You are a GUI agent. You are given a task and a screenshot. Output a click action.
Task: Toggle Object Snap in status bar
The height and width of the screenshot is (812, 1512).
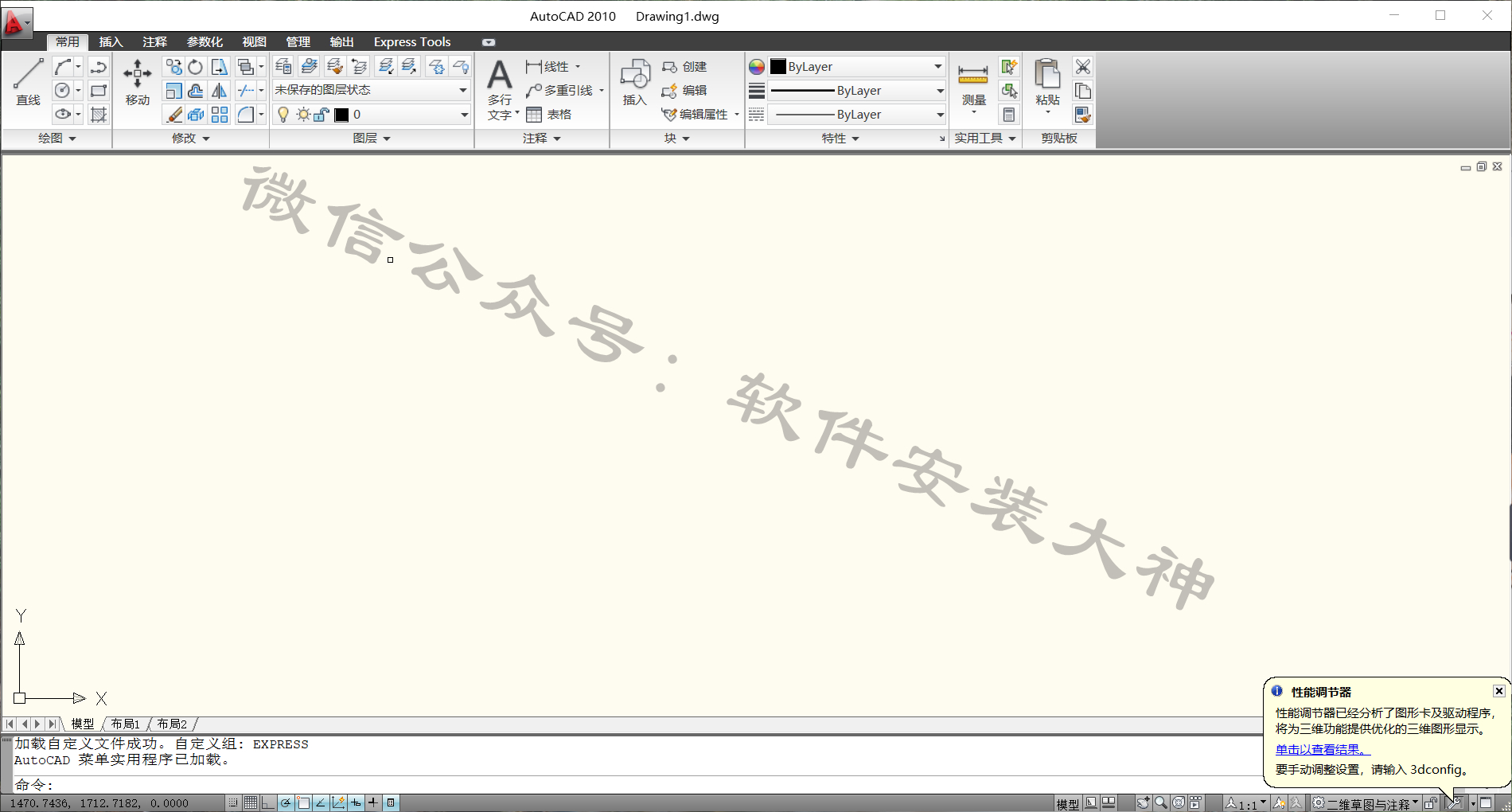[x=303, y=802]
